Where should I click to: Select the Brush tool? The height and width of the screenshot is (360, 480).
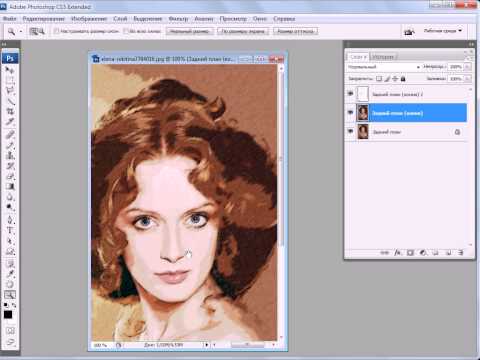coord(10,145)
